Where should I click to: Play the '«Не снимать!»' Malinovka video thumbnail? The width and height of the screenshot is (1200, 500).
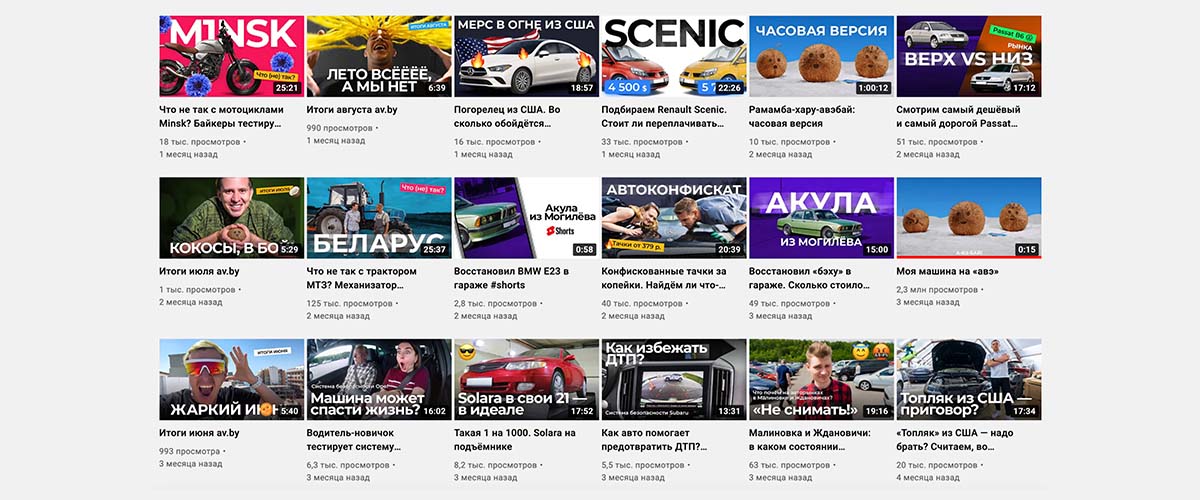[x=821, y=379]
